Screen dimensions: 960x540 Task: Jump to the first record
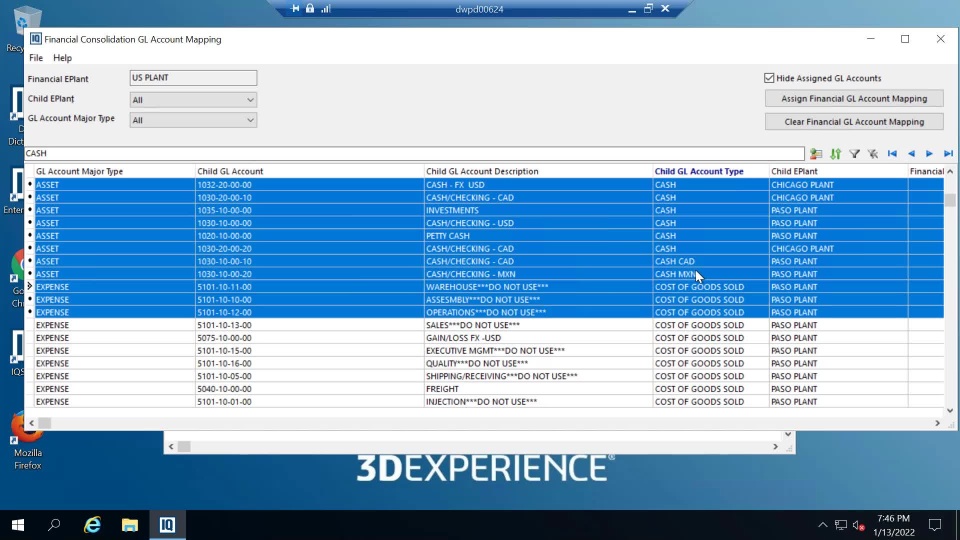[892, 154]
